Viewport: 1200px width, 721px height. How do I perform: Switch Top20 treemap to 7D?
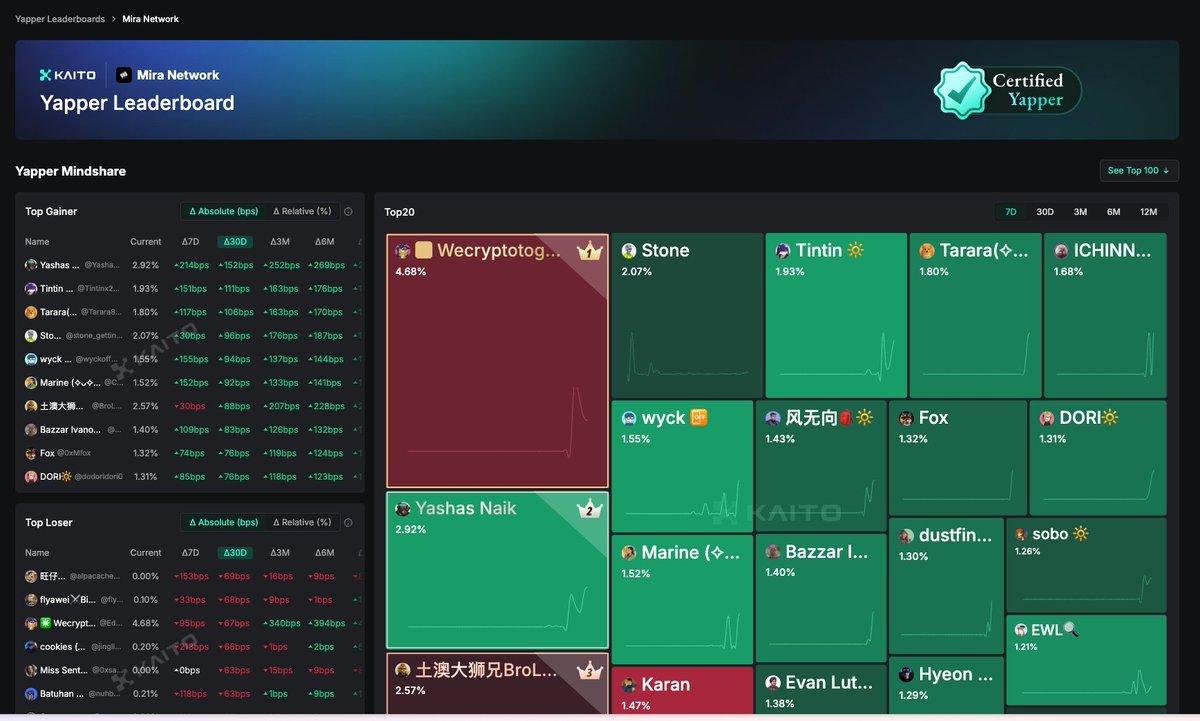(1011, 212)
